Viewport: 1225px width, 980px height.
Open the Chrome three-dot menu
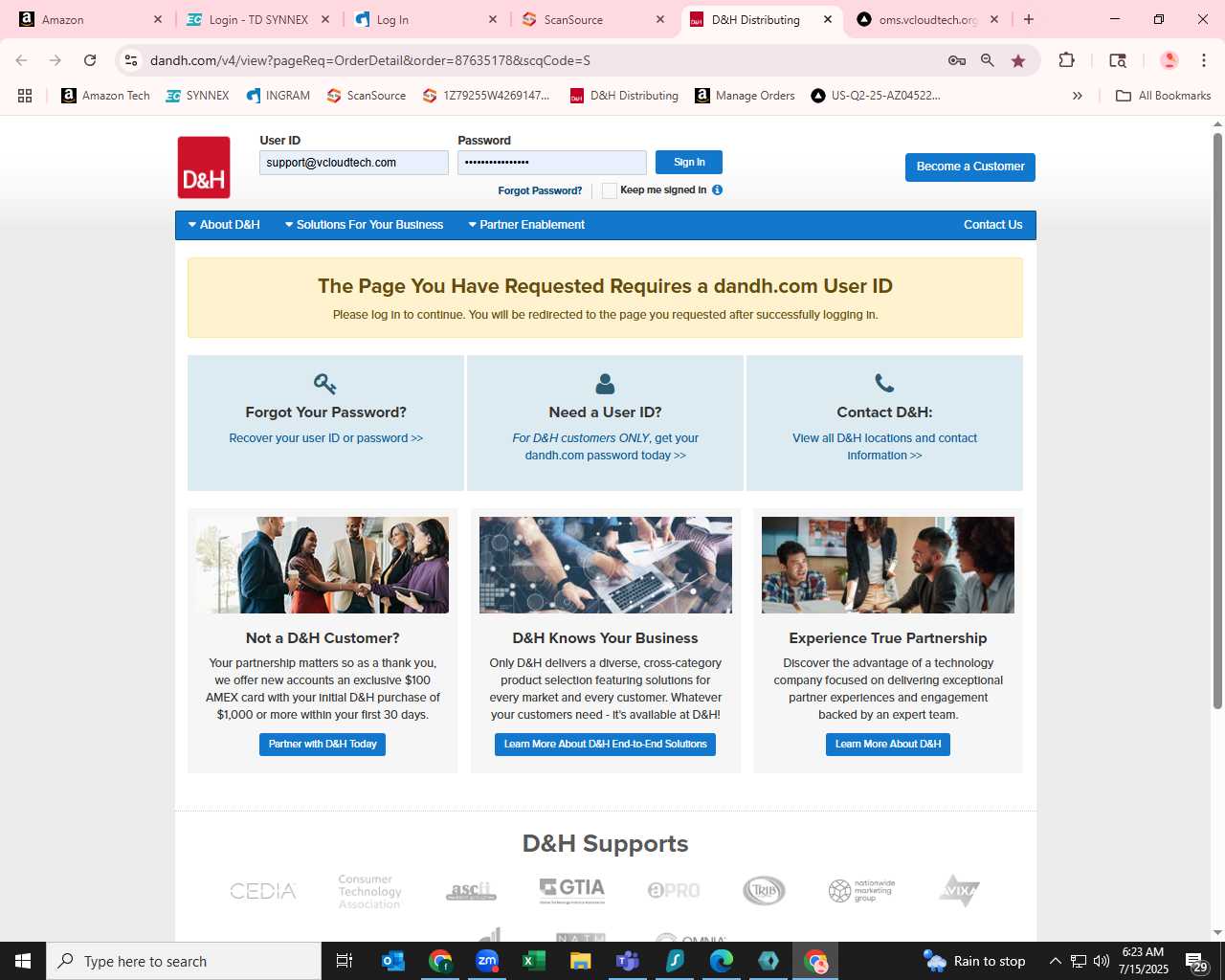pos(1203,60)
